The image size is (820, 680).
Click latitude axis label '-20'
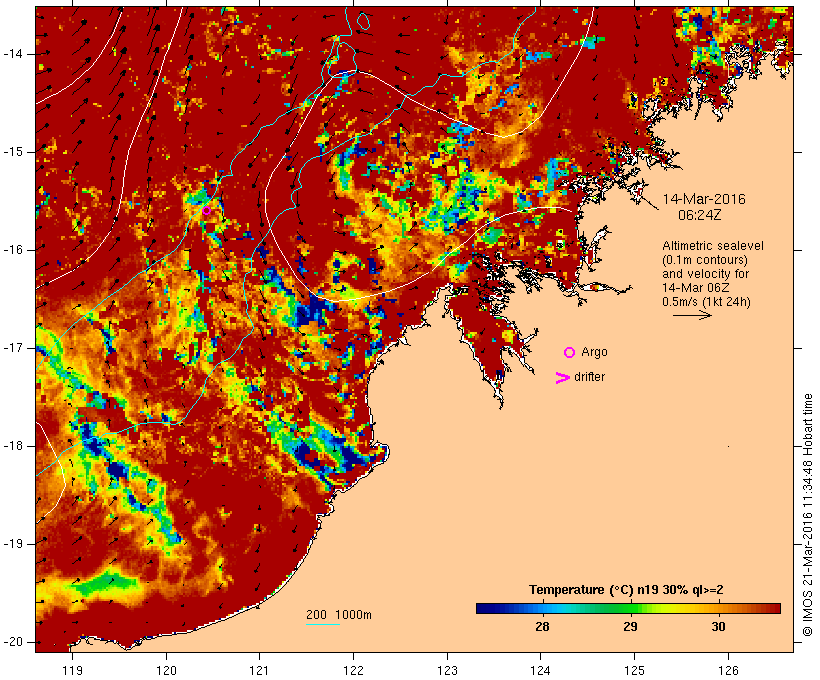13,642
